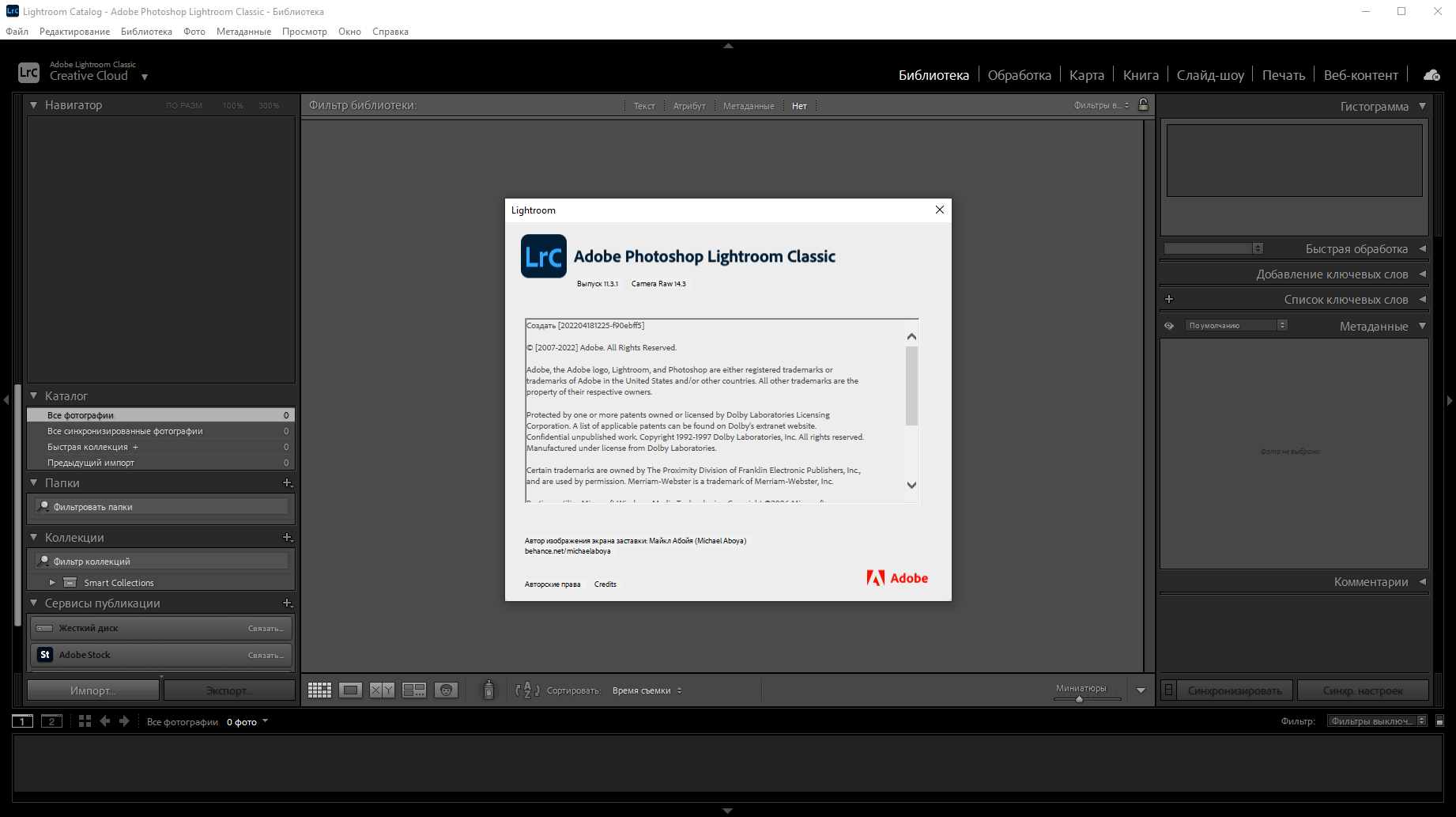
Task: Switch to Карта module
Action: point(1086,75)
